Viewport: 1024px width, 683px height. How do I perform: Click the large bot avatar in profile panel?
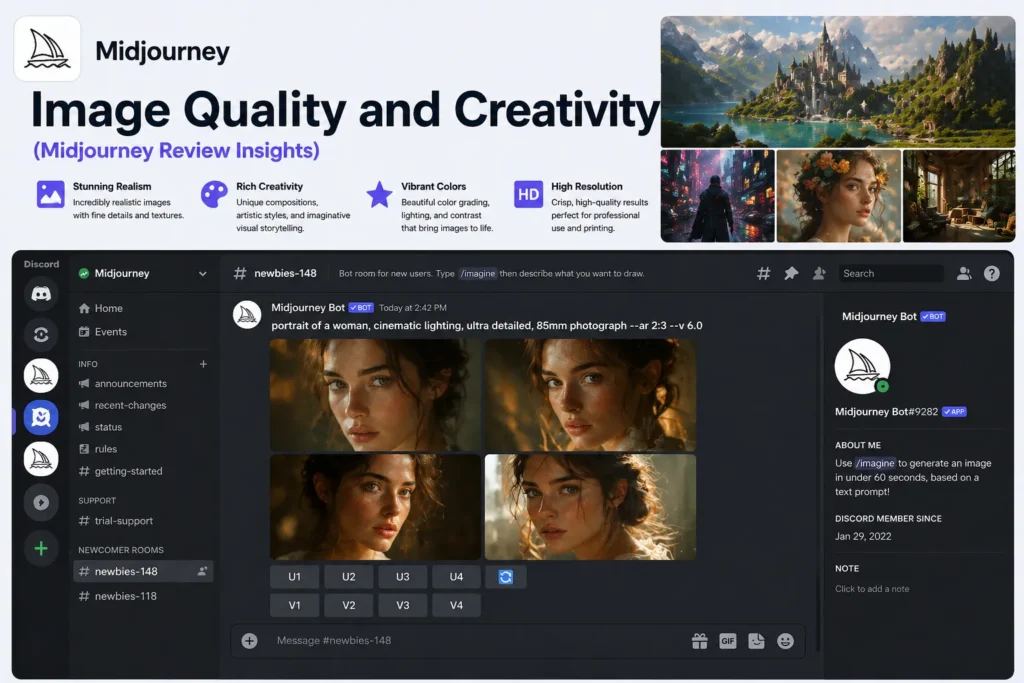click(862, 366)
